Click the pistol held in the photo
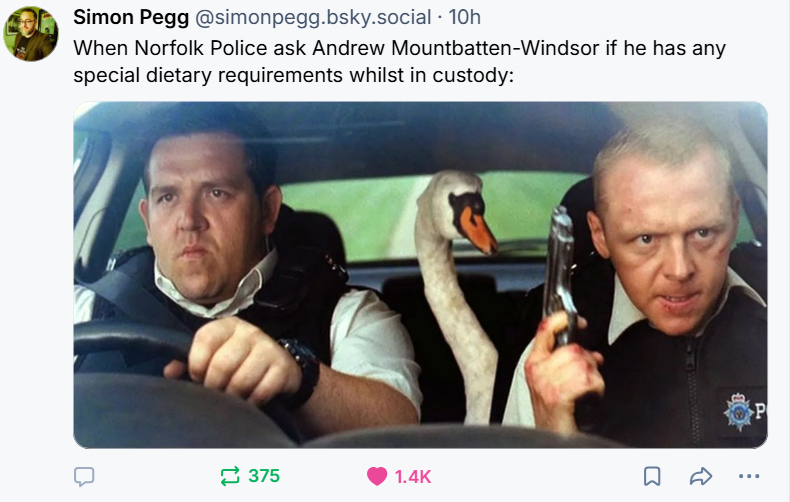This screenshot has height=502, width=790. point(561,276)
